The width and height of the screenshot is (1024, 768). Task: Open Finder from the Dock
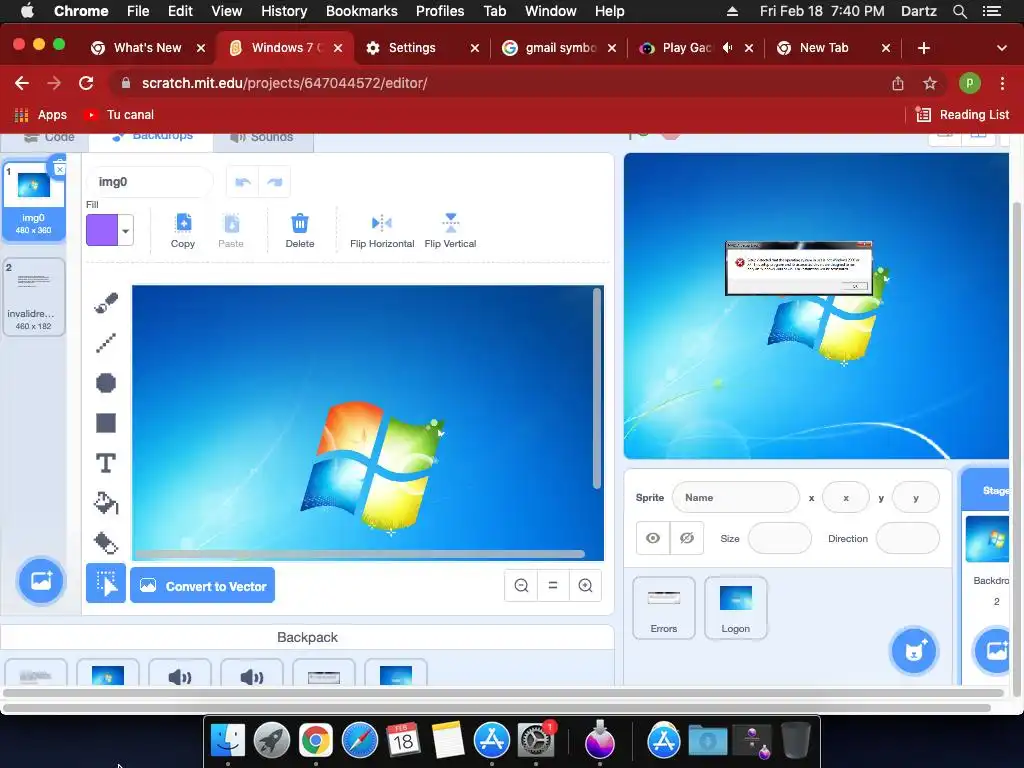pyautogui.click(x=228, y=741)
